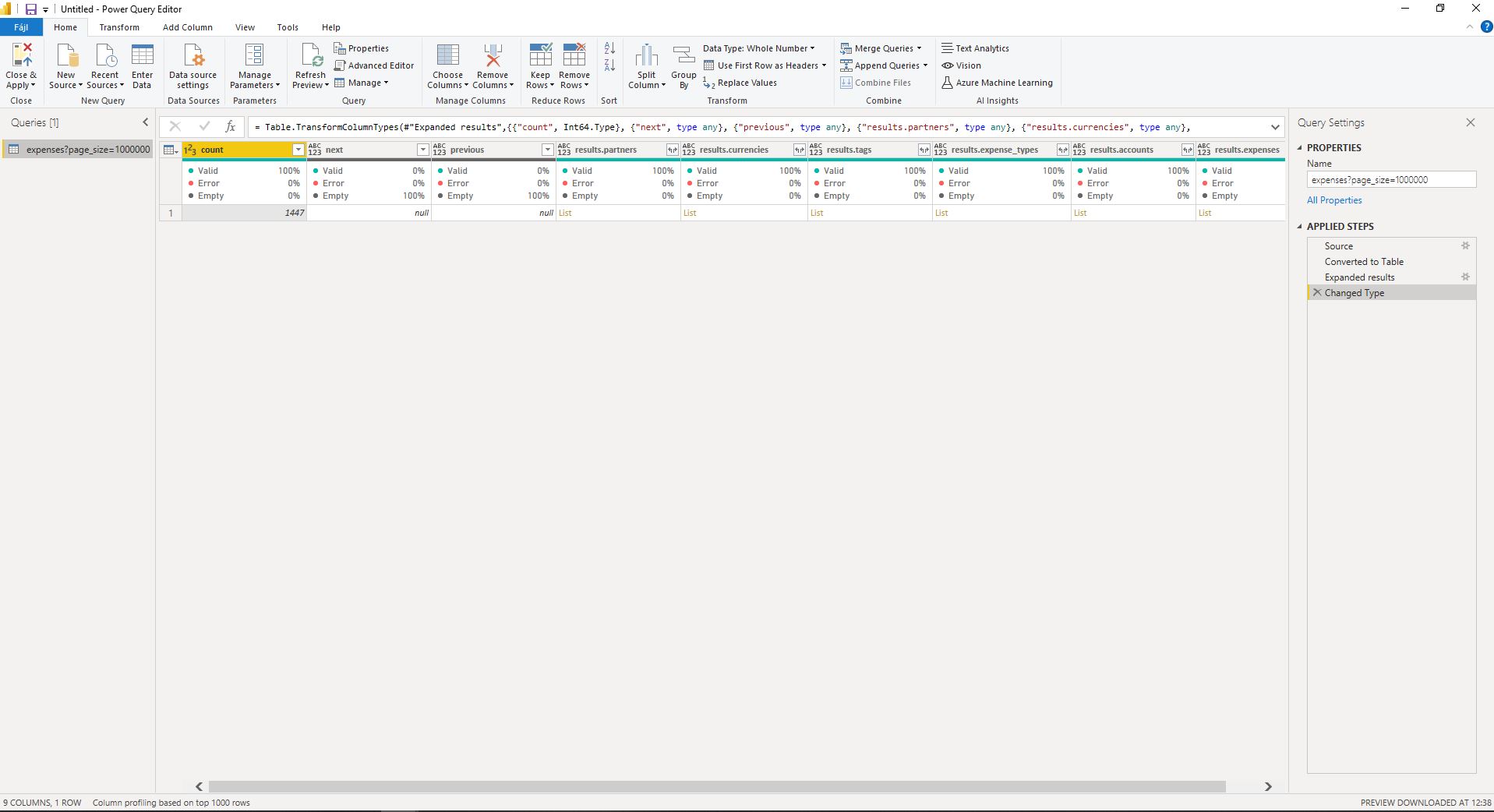Open the table options icon in grid corner
Image resolution: width=1494 pixels, height=812 pixels.
(x=170, y=150)
